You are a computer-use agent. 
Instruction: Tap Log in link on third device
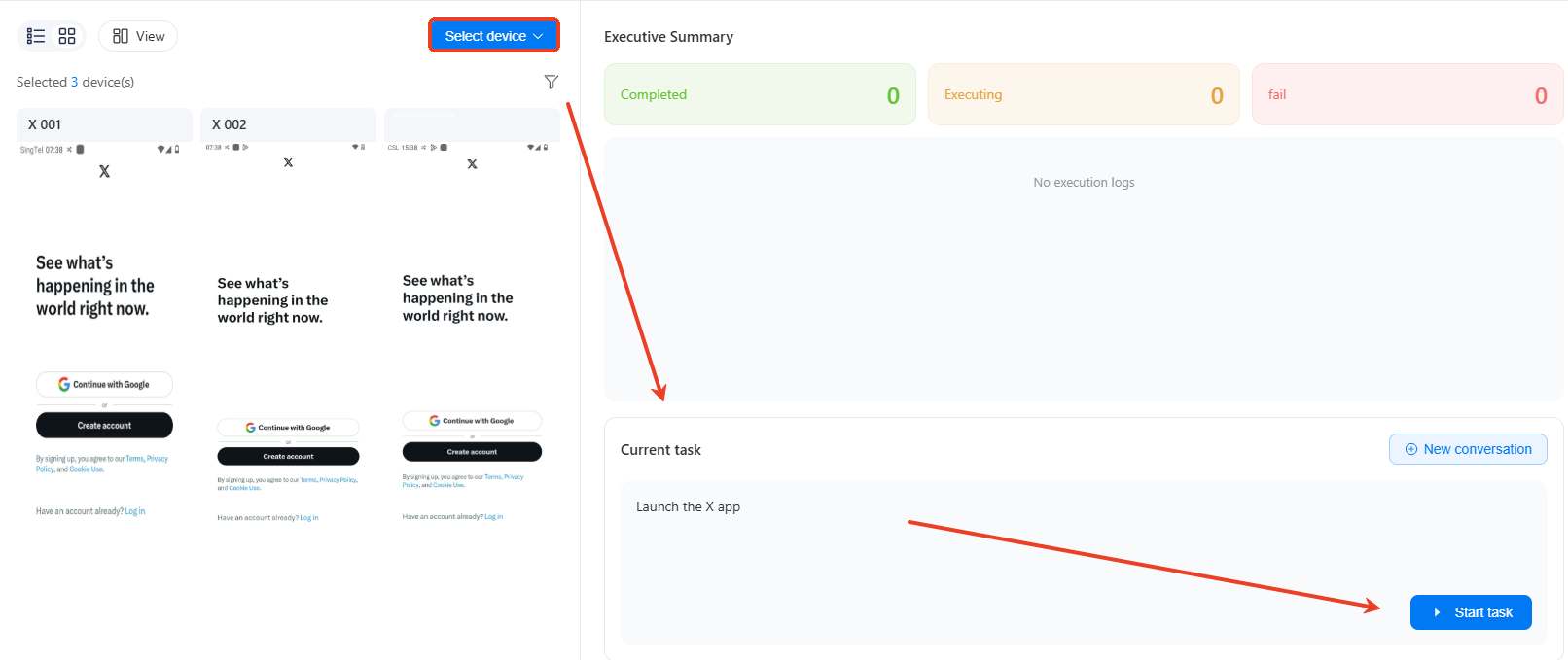pyautogui.click(x=494, y=517)
